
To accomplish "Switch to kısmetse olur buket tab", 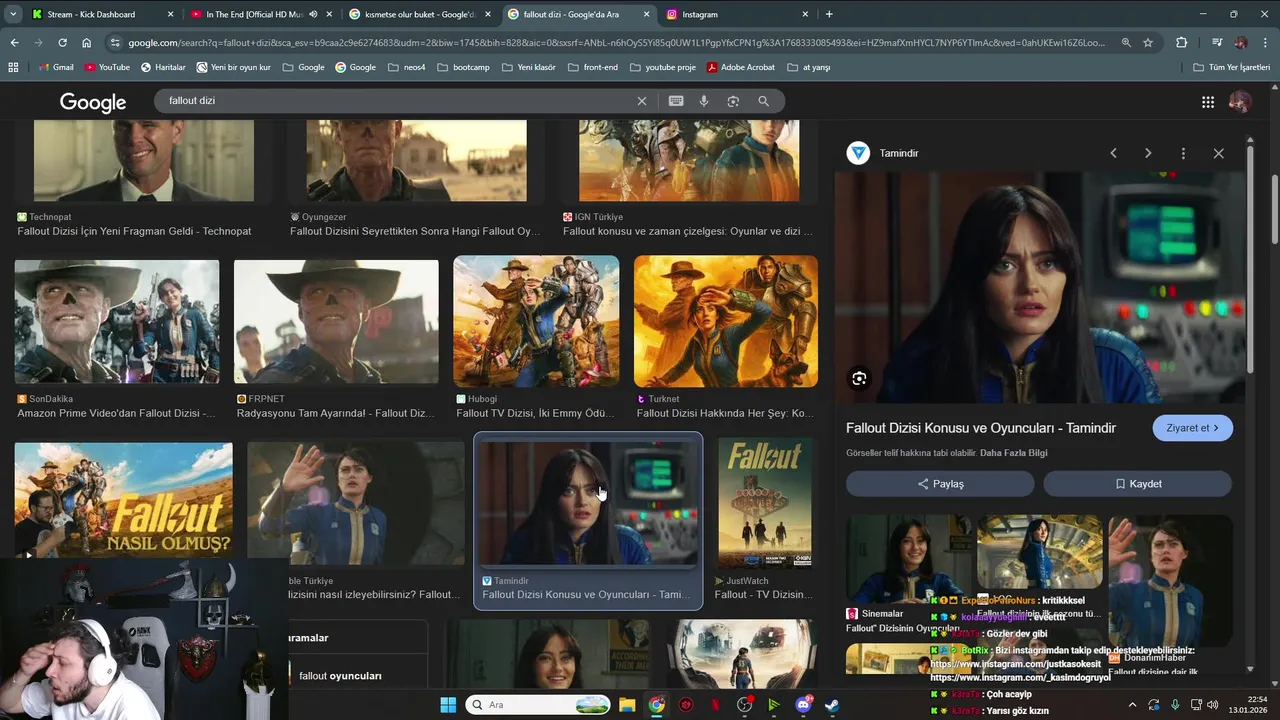I will tap(420, 14).
